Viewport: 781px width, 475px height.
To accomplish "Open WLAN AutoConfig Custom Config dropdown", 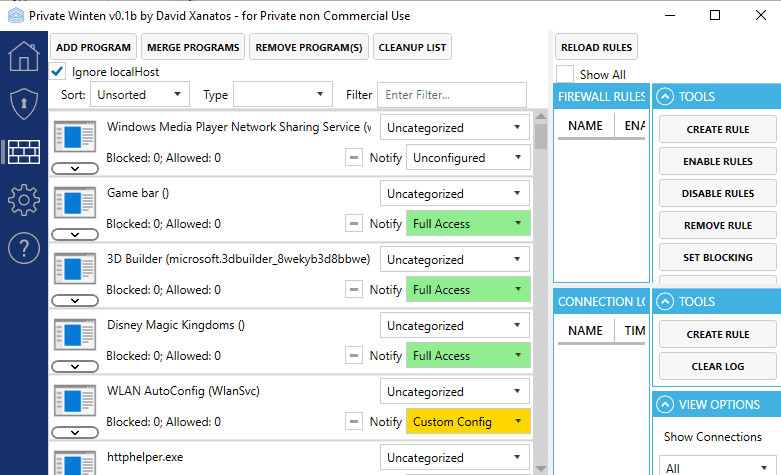I will click(468, 421).
